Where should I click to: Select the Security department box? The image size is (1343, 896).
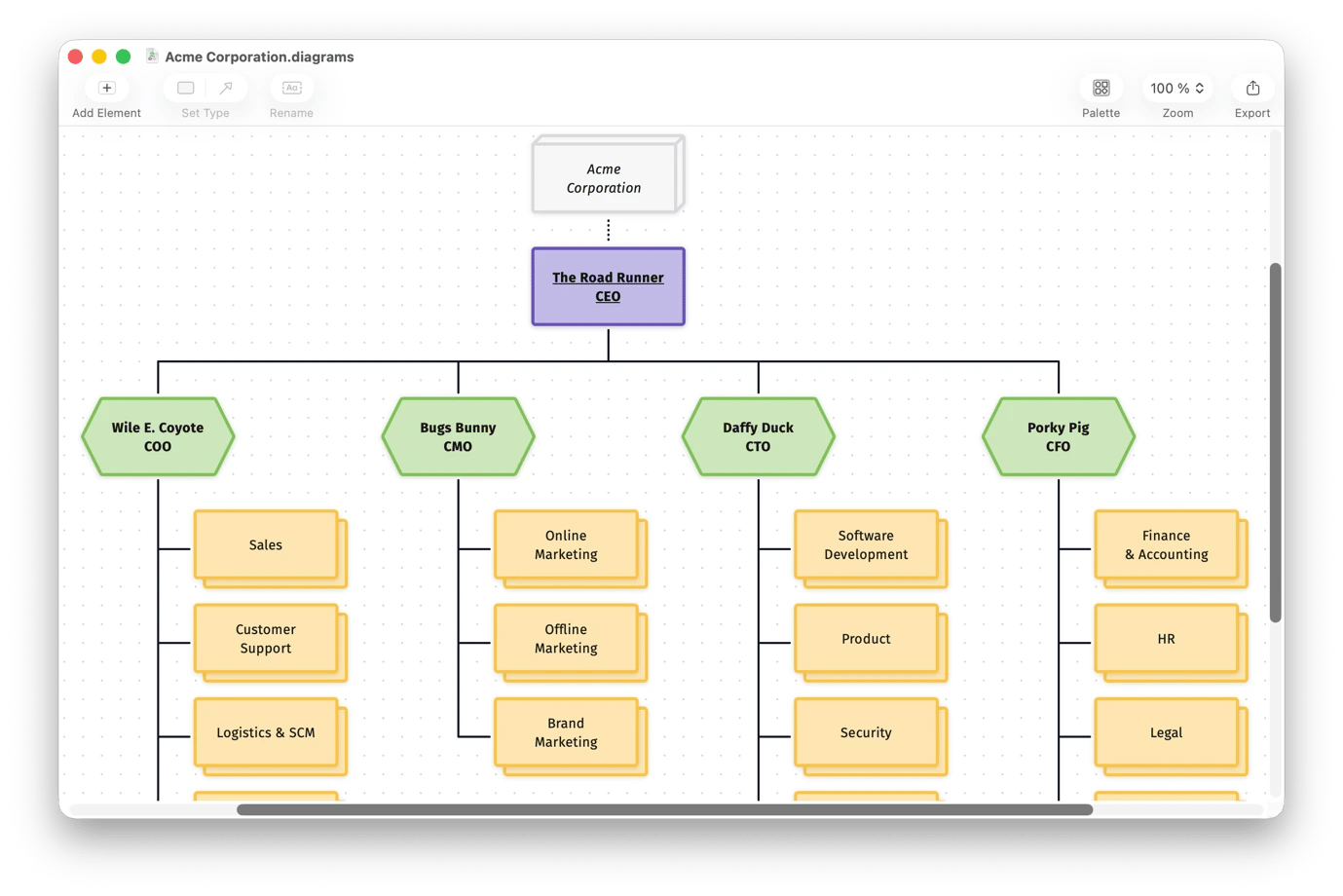pyautogui.click(x=871, y=736)
